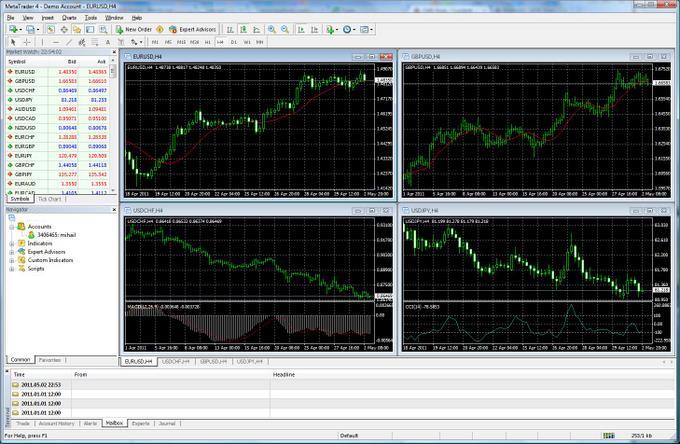Zoom in on the chart

(x=272, y=29)
